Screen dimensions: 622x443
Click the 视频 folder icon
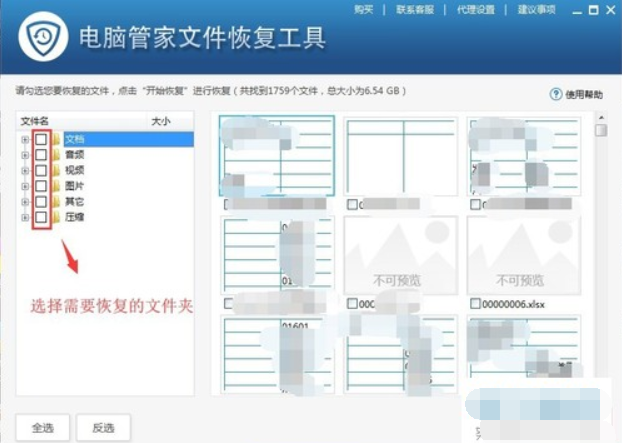(56, 170)
